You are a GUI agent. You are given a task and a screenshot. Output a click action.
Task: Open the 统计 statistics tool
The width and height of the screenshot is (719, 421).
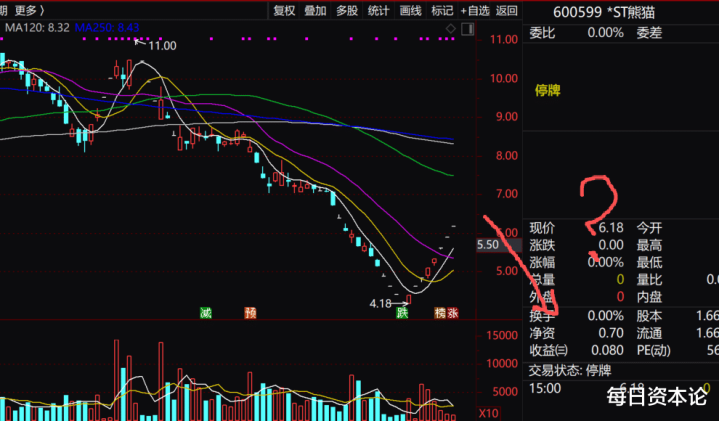378,11
